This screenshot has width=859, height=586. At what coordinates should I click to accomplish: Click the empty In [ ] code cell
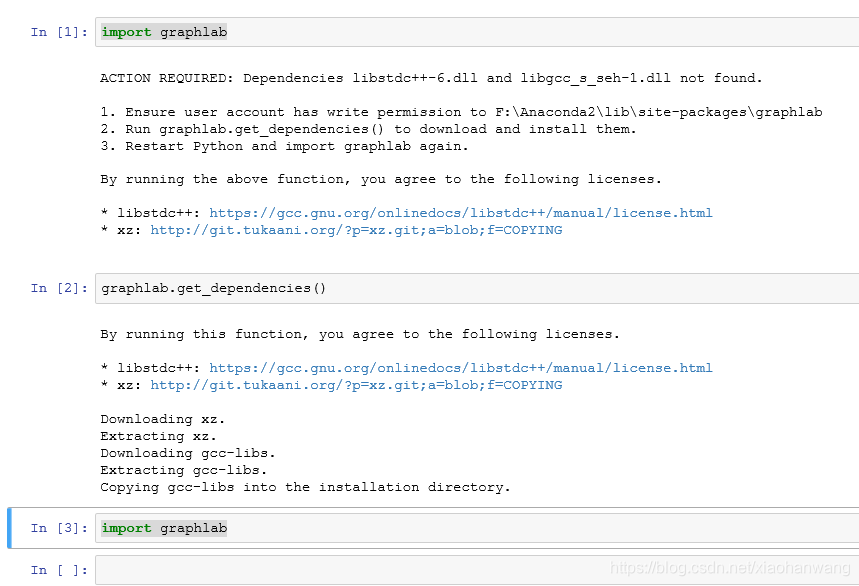[x=477, y=570]
